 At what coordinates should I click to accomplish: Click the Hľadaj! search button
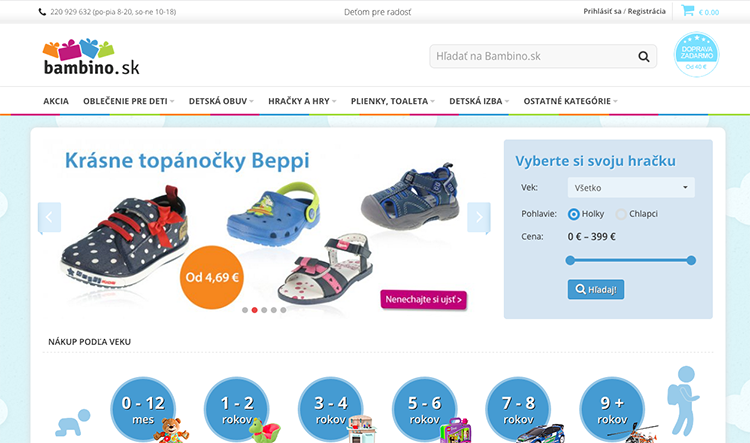[x=596, y=289]
